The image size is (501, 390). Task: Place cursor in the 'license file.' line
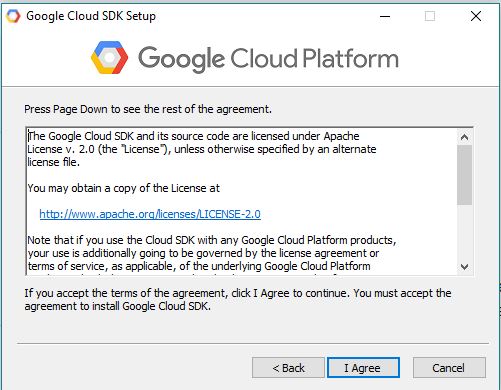coord(54,162)
